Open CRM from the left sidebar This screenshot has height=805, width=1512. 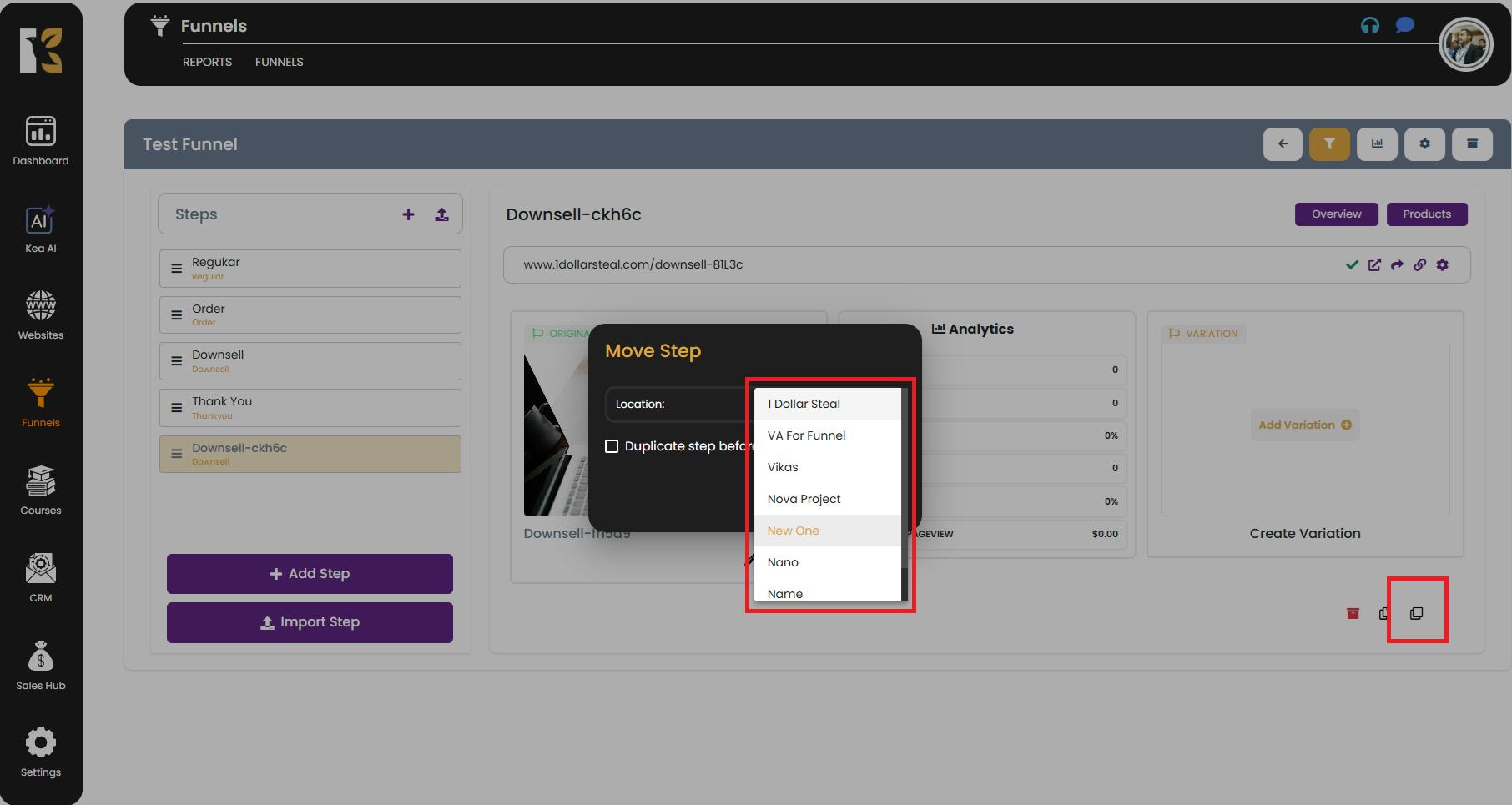pyautogui.click(x=40, y=578)
